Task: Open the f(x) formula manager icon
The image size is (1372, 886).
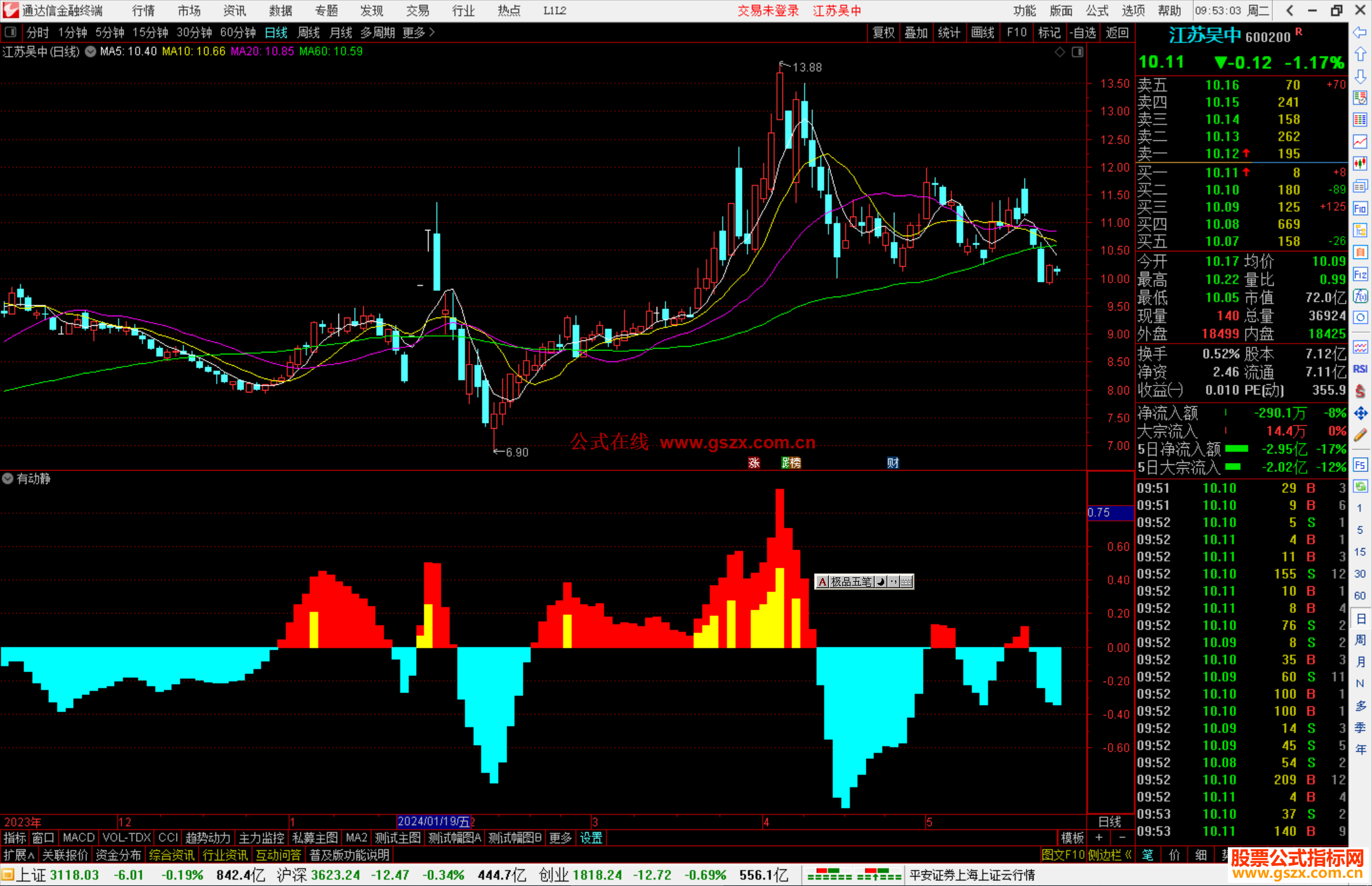Action: tap(1360, 296)
